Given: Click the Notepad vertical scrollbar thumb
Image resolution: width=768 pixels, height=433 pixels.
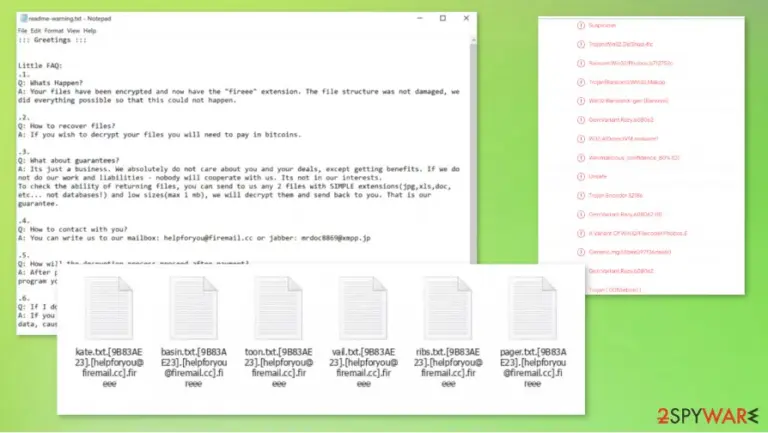Looking at the screenshot, I should (473, 154).
